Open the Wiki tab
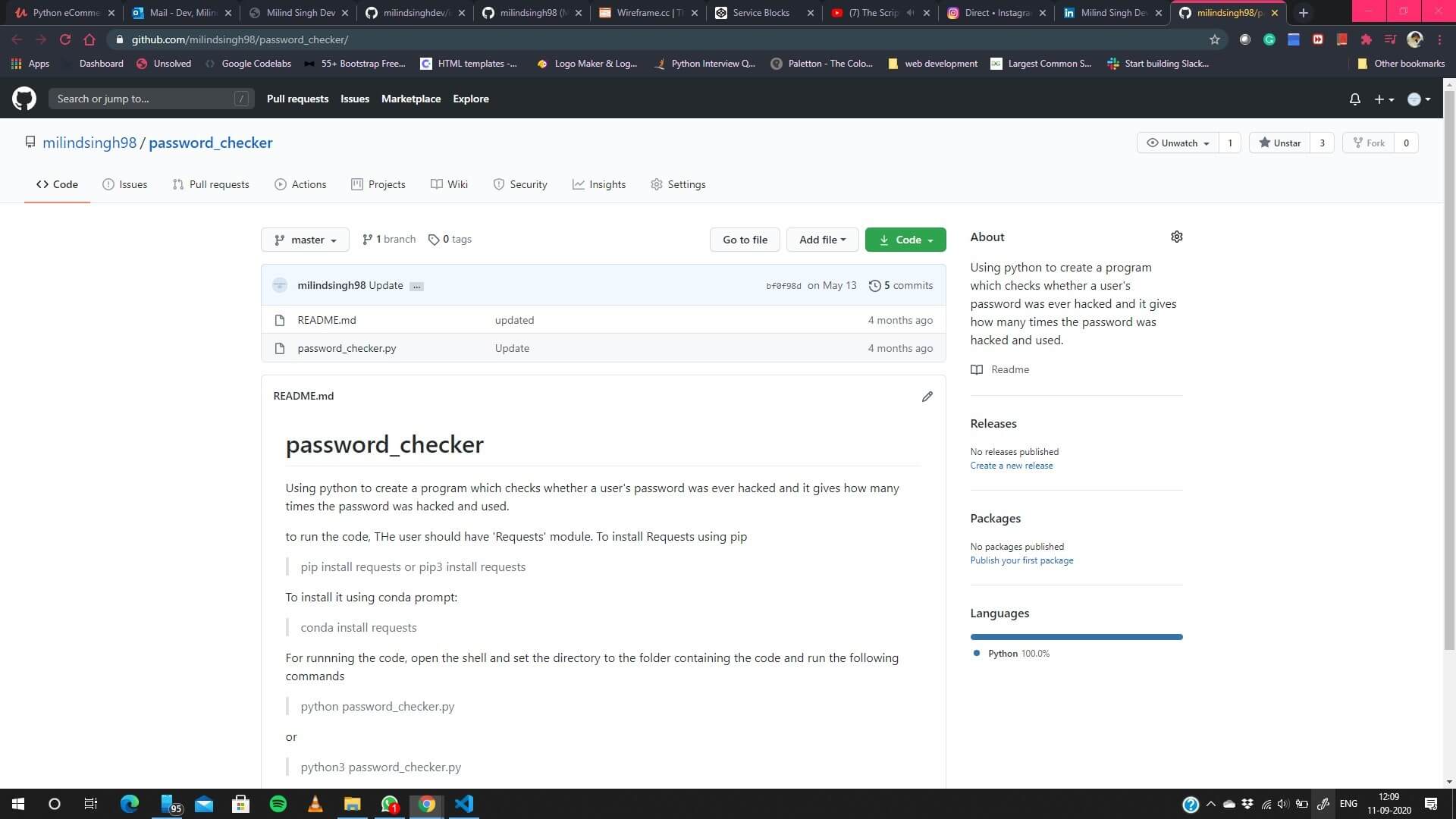Screen dimensions: 1456x819 (449, 184)
